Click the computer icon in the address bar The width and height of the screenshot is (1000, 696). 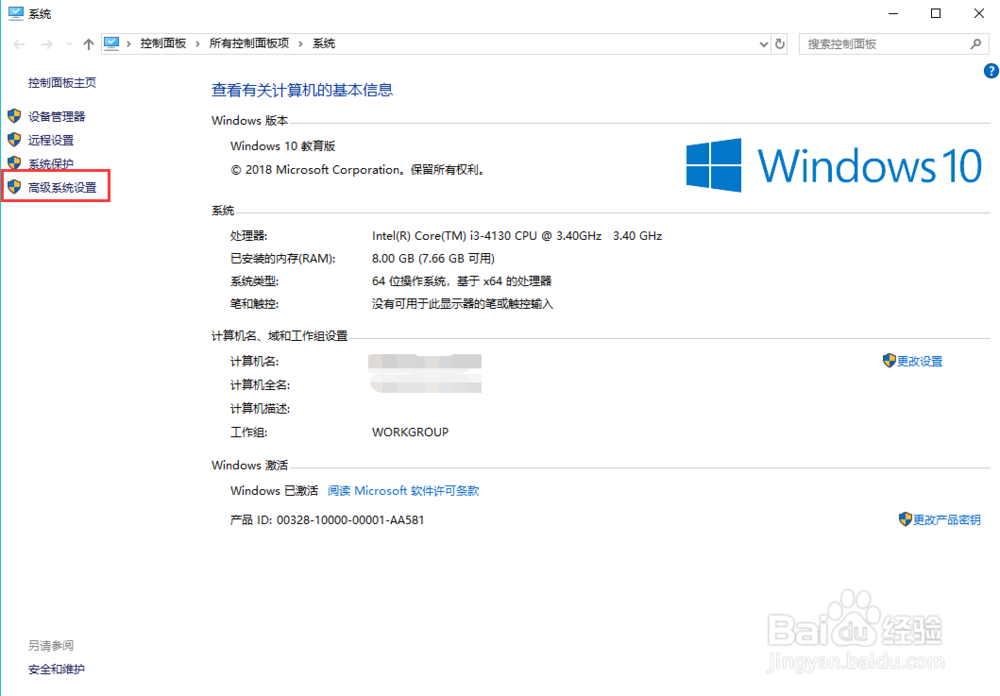click(112, 43)
